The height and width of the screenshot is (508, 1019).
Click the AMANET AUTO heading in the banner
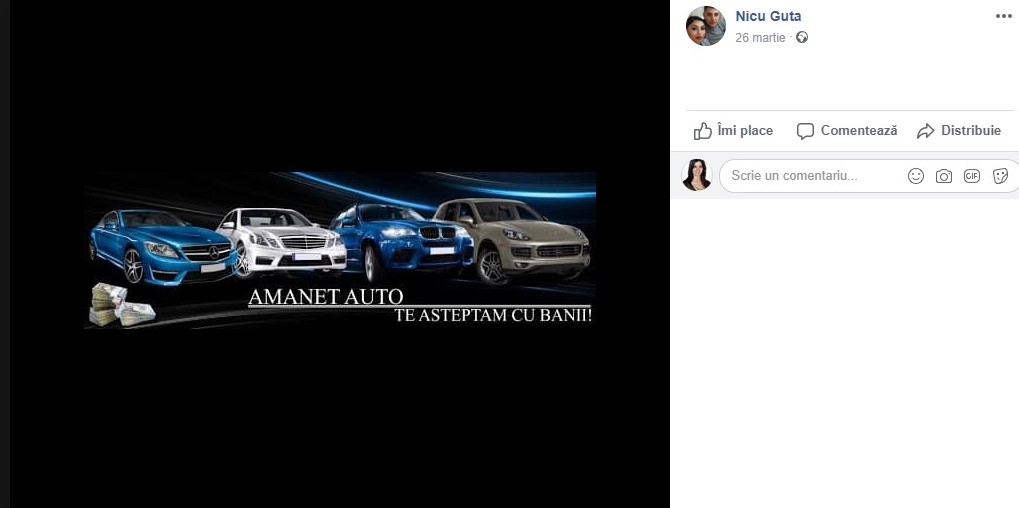click(326, 297)
